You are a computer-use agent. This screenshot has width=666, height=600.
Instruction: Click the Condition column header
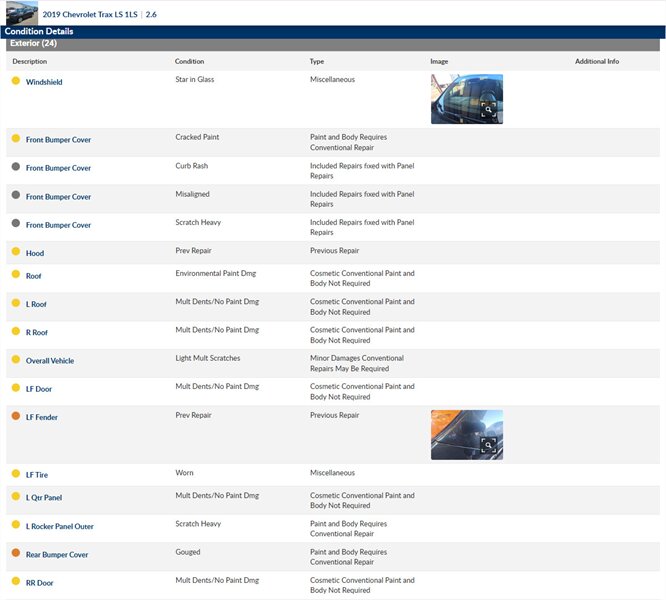tap(189, 62)
